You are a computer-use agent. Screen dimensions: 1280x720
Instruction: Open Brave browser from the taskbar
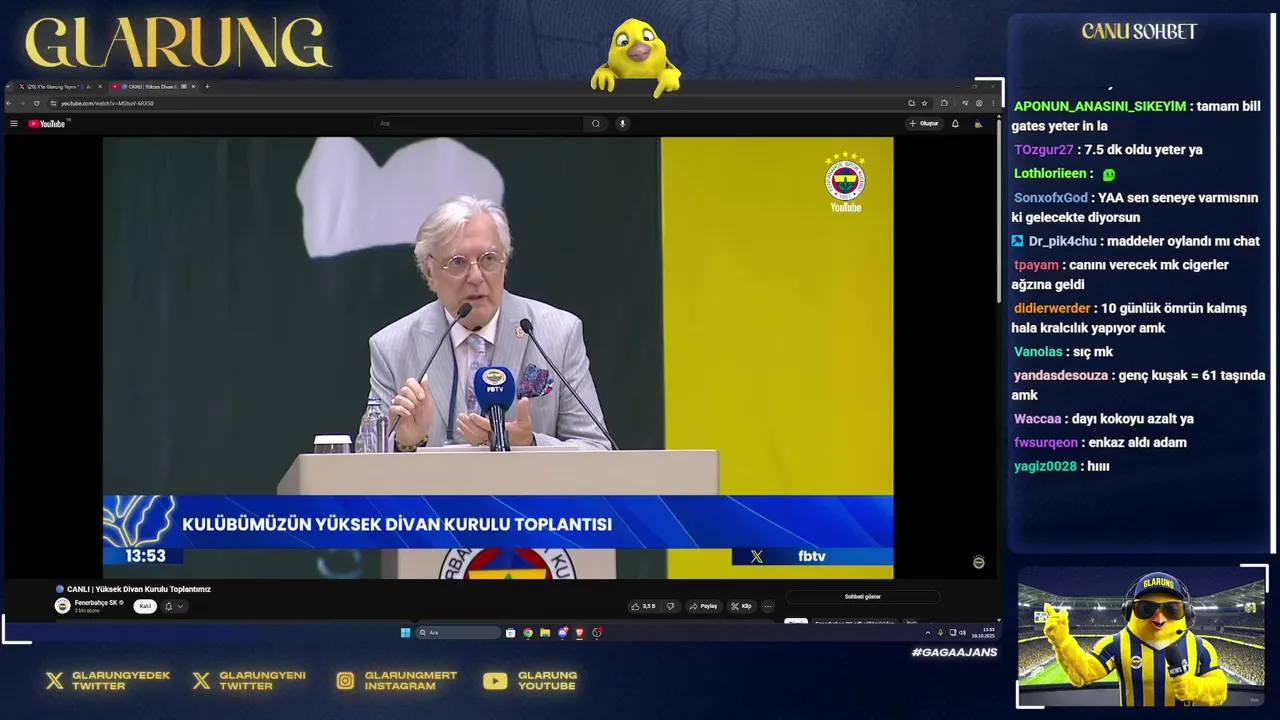(x=579, y=632)
